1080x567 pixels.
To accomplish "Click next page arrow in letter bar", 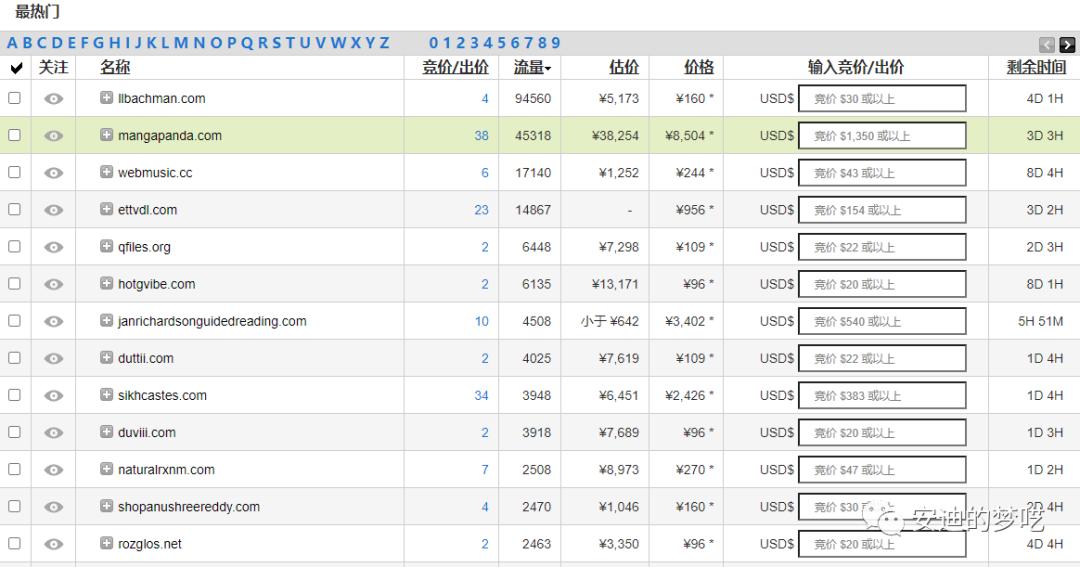I will (x=1067, y=44).
